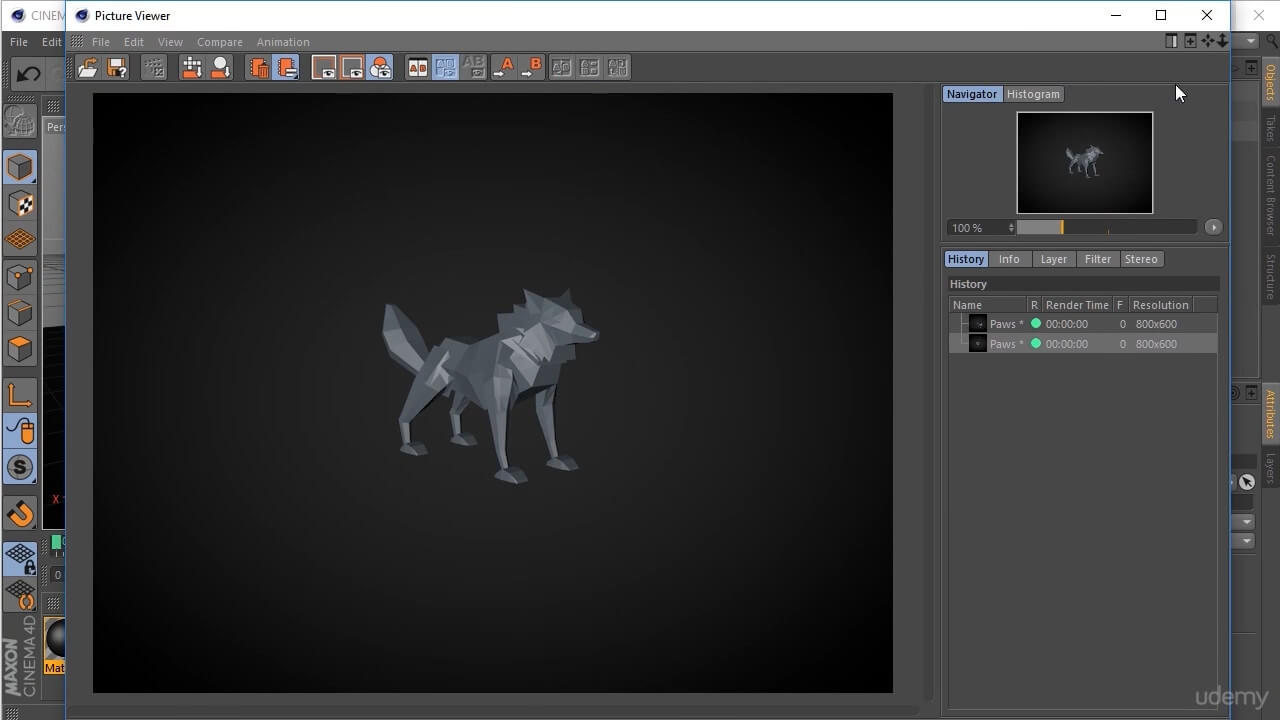The height and width of the screenshot is (720, 1280).
Task: Click the zoom percentage stepper arrows
Action: point(1011,228)
